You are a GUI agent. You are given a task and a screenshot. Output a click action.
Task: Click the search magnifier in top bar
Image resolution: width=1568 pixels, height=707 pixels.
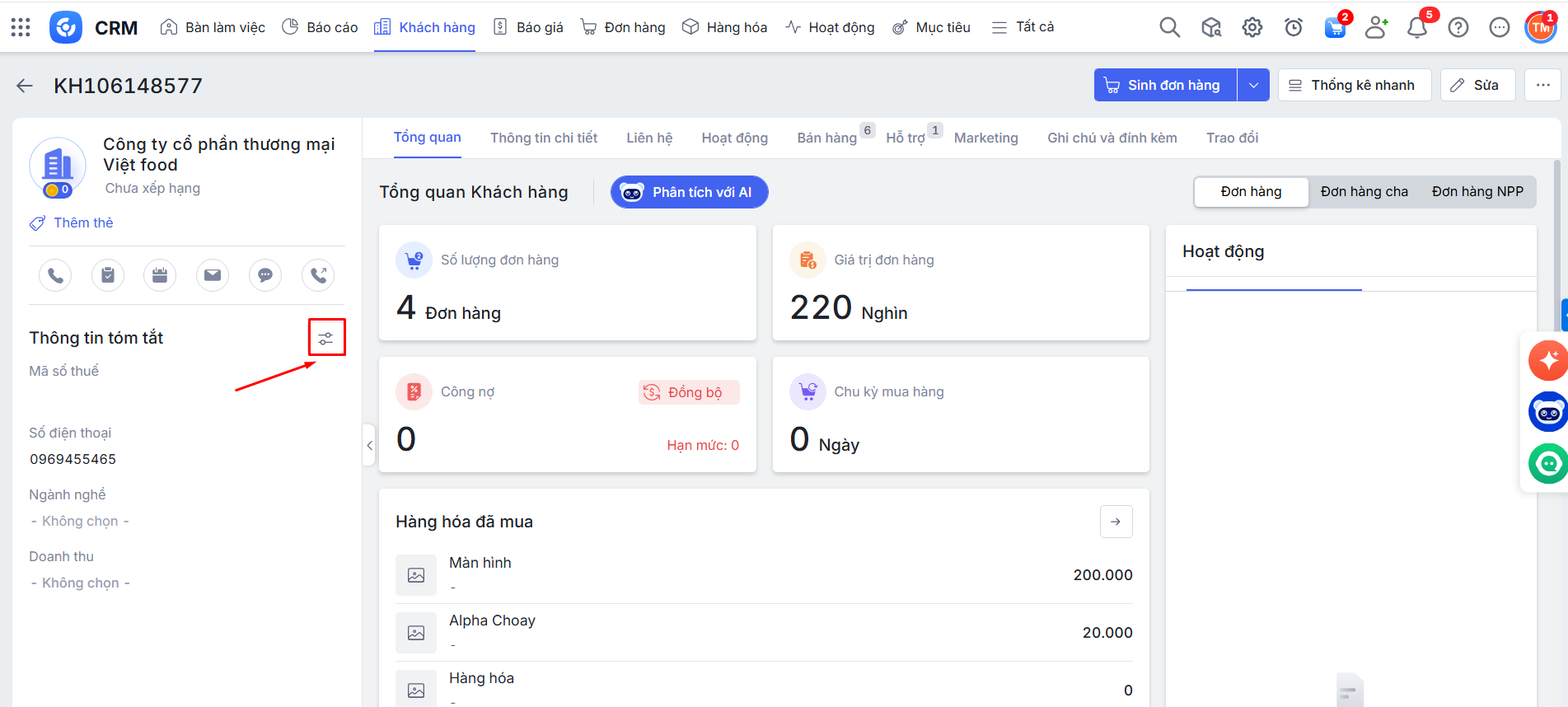coord(1169,27)
